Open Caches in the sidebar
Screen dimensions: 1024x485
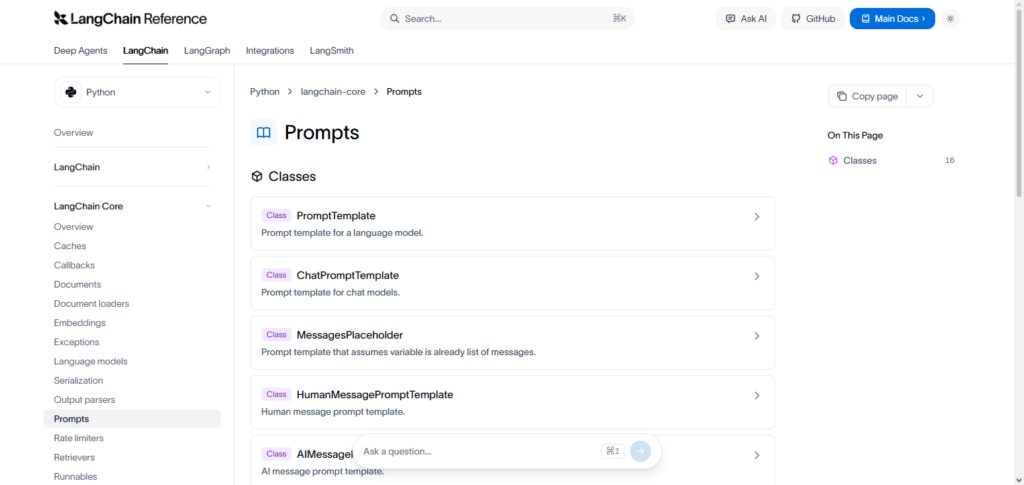pyautogui.click(x=70, y=246)
